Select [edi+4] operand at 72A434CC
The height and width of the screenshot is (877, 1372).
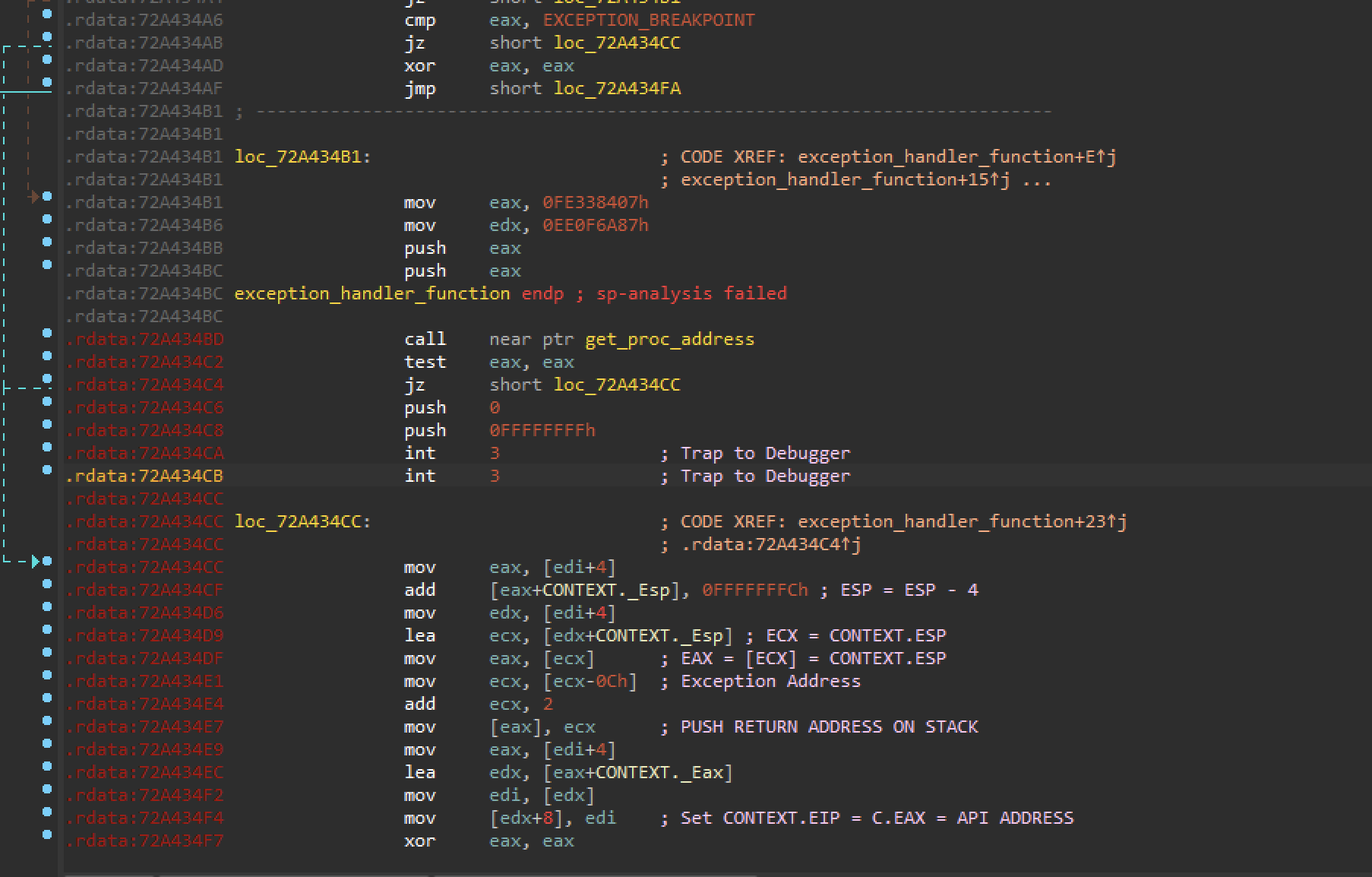[580, 568]
